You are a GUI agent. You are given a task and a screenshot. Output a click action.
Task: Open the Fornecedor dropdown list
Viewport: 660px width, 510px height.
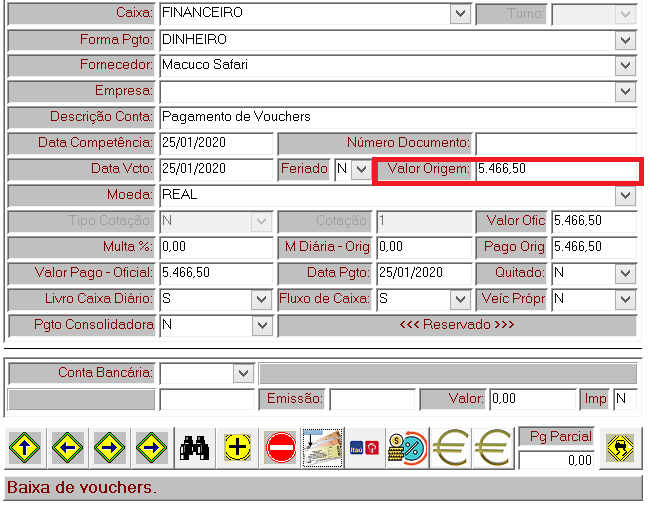[626, 66]
